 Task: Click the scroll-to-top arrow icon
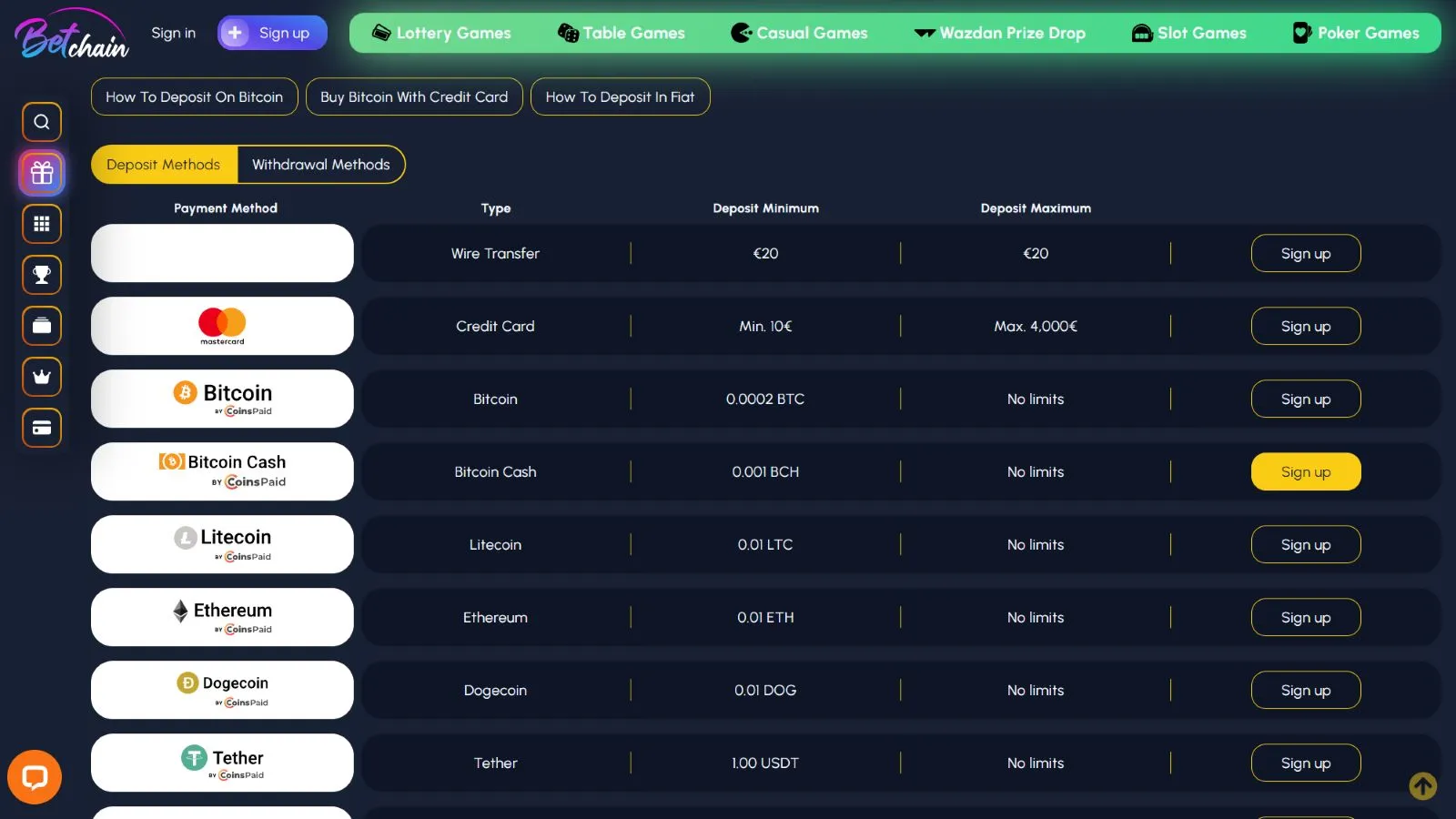tap(1422, 785)
